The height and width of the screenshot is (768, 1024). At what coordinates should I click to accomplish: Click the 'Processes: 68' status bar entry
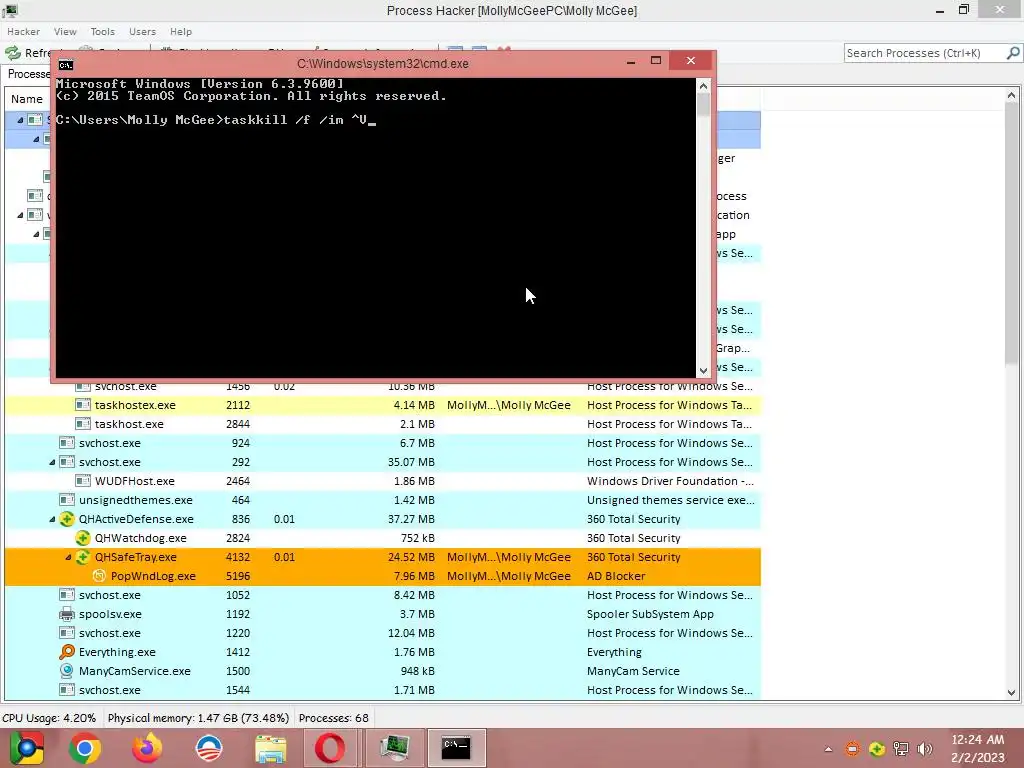(x=334, y=718)
